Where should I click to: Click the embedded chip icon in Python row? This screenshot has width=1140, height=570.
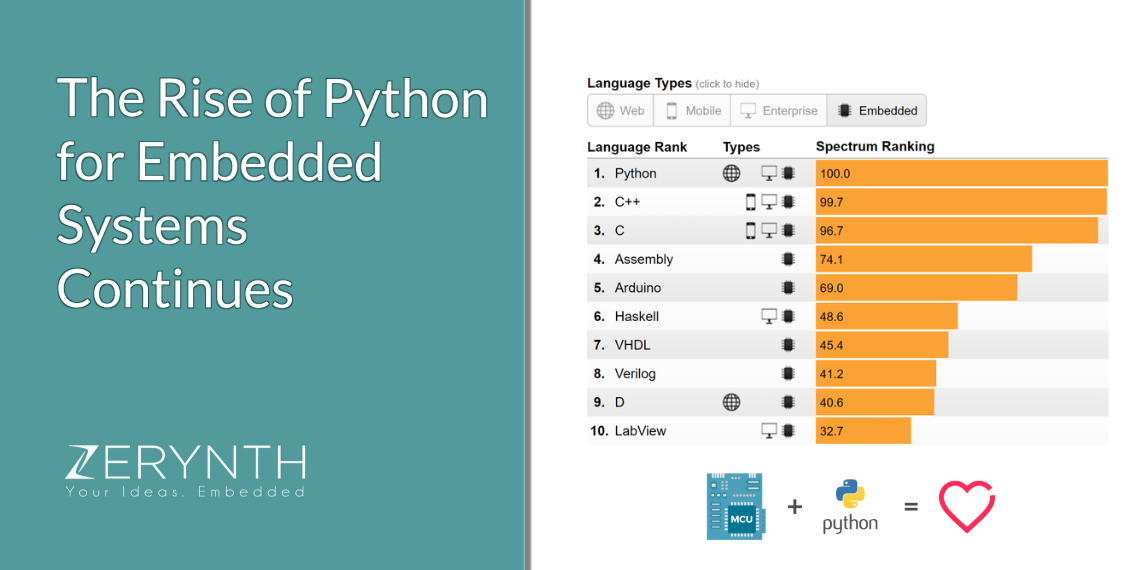(787, 173)
